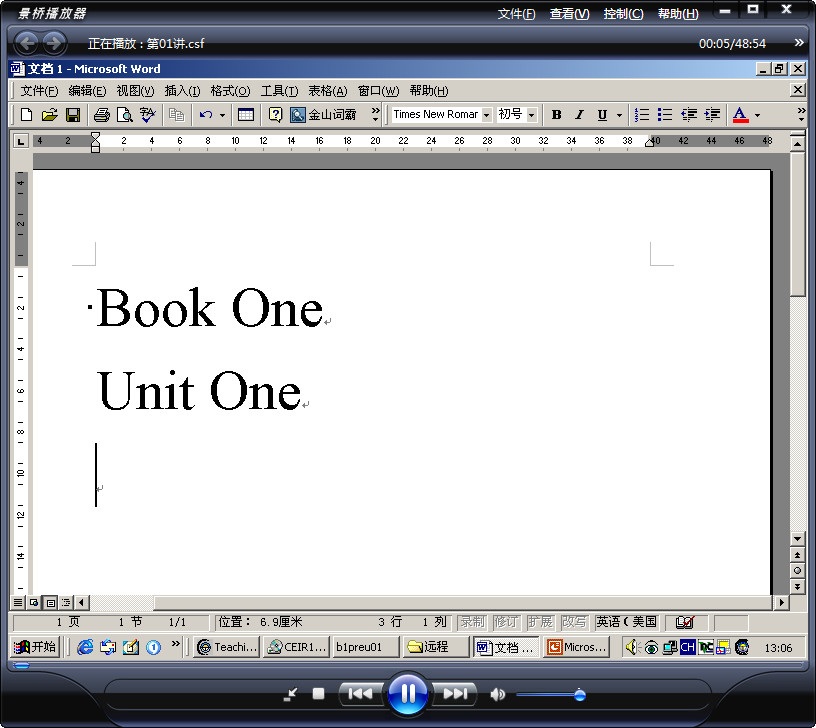Image resolution: width=816 pixels, height=728 pixels.
Task: Launch the 金山词霸 dictionary tool
Action: pyautogui.click(x=324, y=114)
